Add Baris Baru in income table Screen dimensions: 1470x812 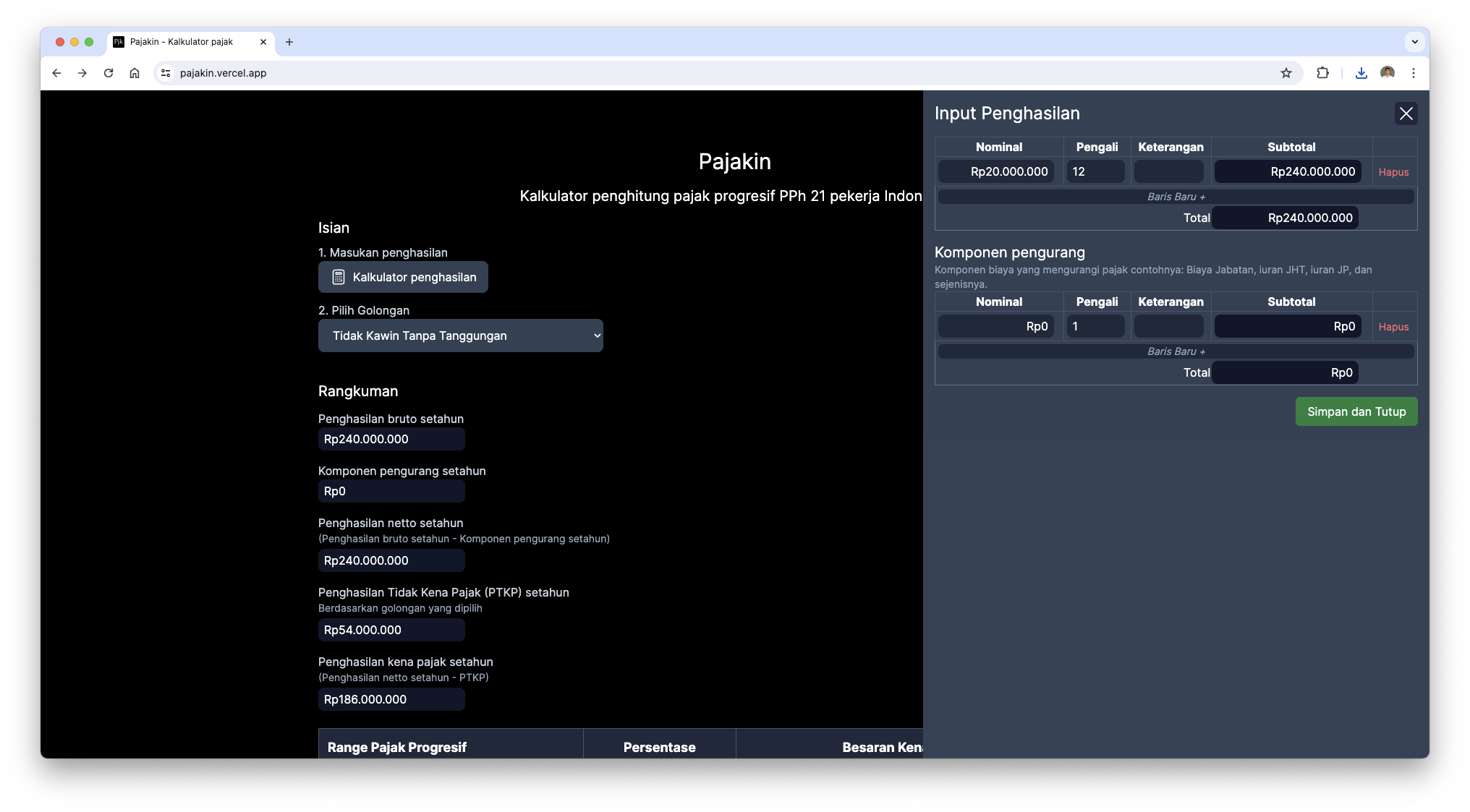1176,197
